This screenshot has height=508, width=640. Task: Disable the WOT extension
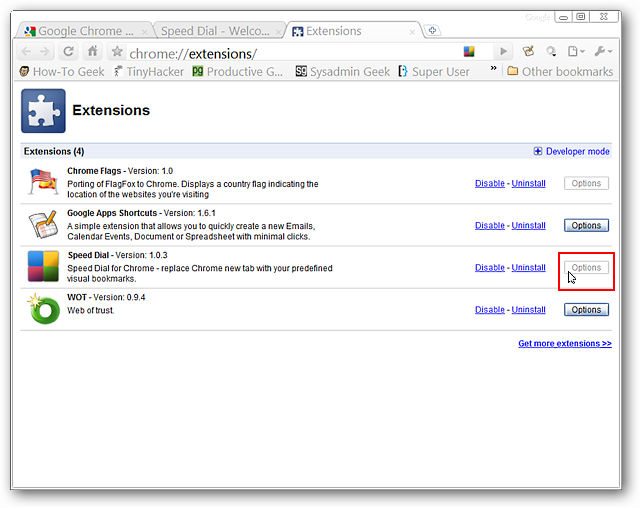click(490, 310)
